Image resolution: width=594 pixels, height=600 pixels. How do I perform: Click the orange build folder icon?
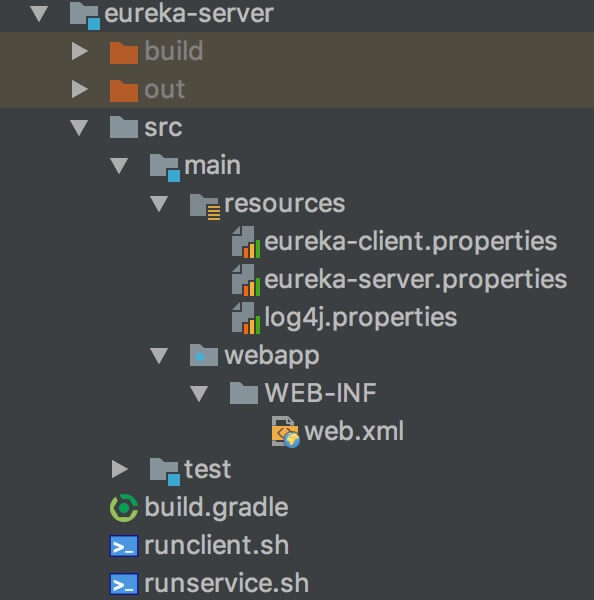coord(124,52)
